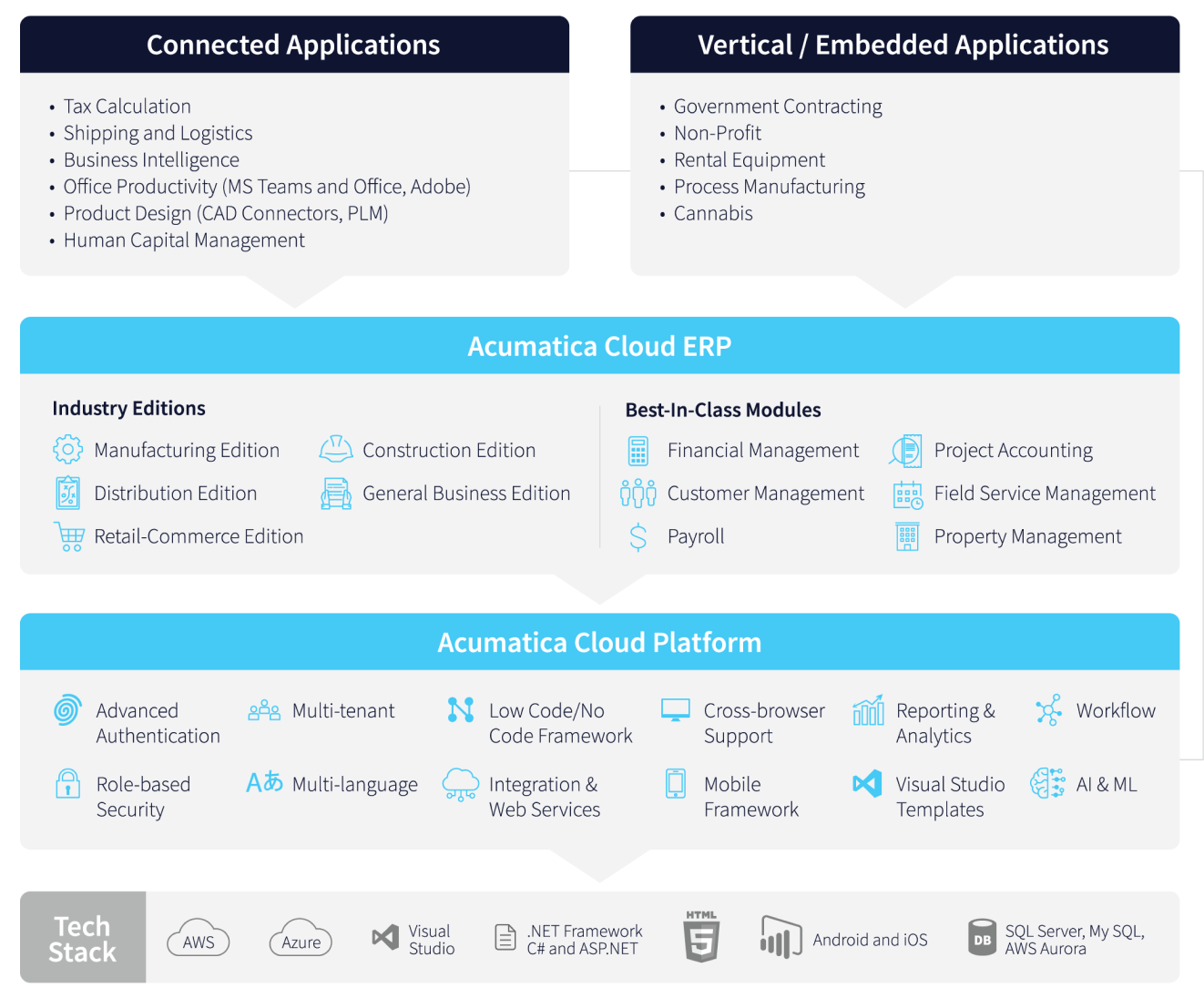
Task: Click the Payroll dollar sign icon
Action: pyautogui.click(x=638, y=537)
